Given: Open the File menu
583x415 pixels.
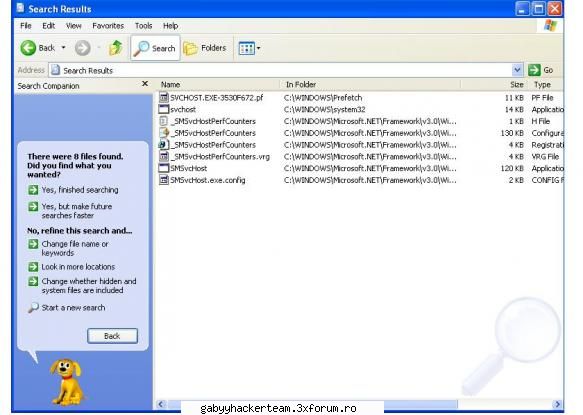Looking at the screenshot, I should click(26, 26).
